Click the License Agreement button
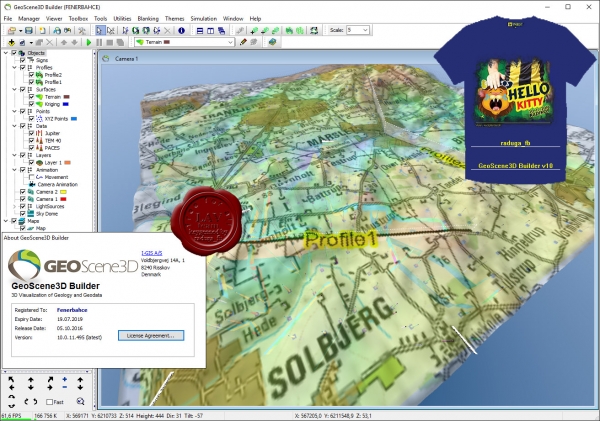 click(x=151, y=336)
